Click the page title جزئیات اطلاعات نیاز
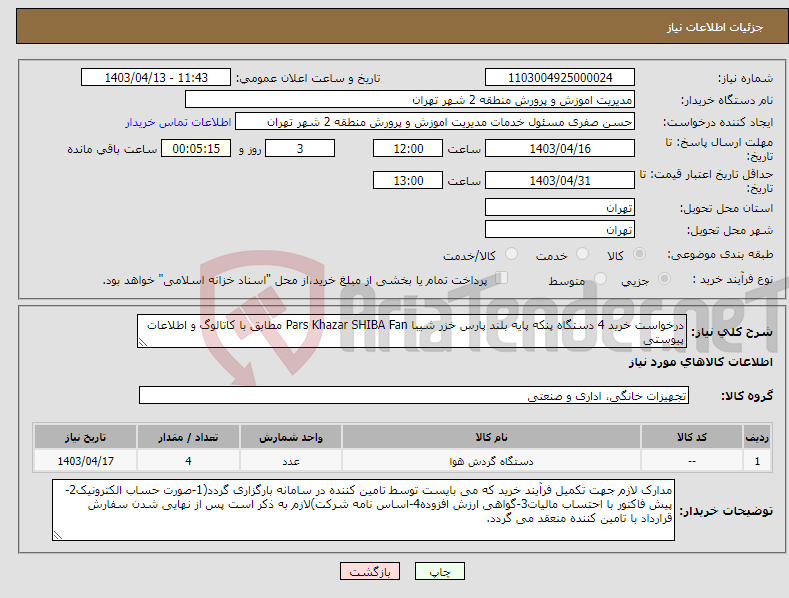The image size is (789, 598). pos(715,27)
